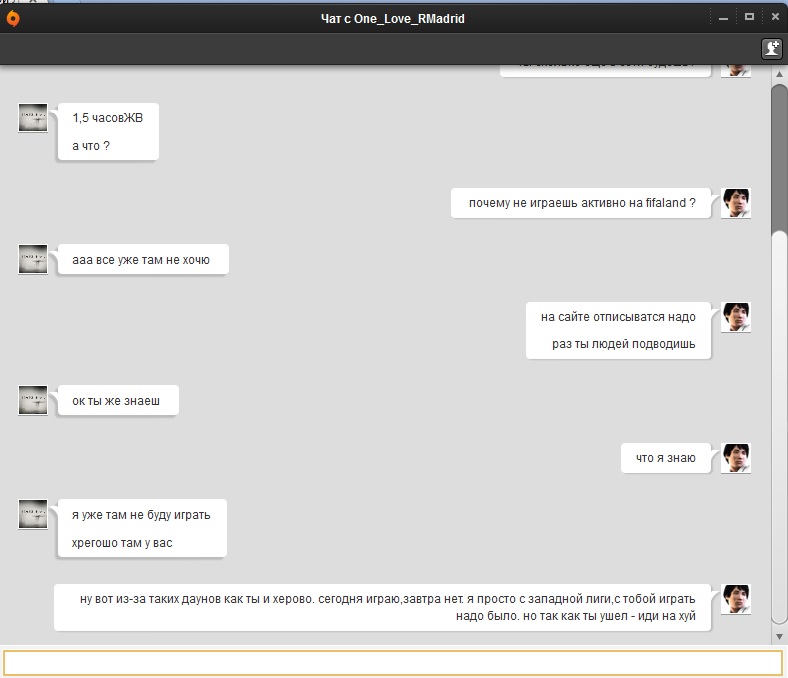The height and width of the screenshot is (678, 788).
Task: Click avatar next to "1,5 часовЖВ" message
Action: pyautogui.click(x=33, y=117)
